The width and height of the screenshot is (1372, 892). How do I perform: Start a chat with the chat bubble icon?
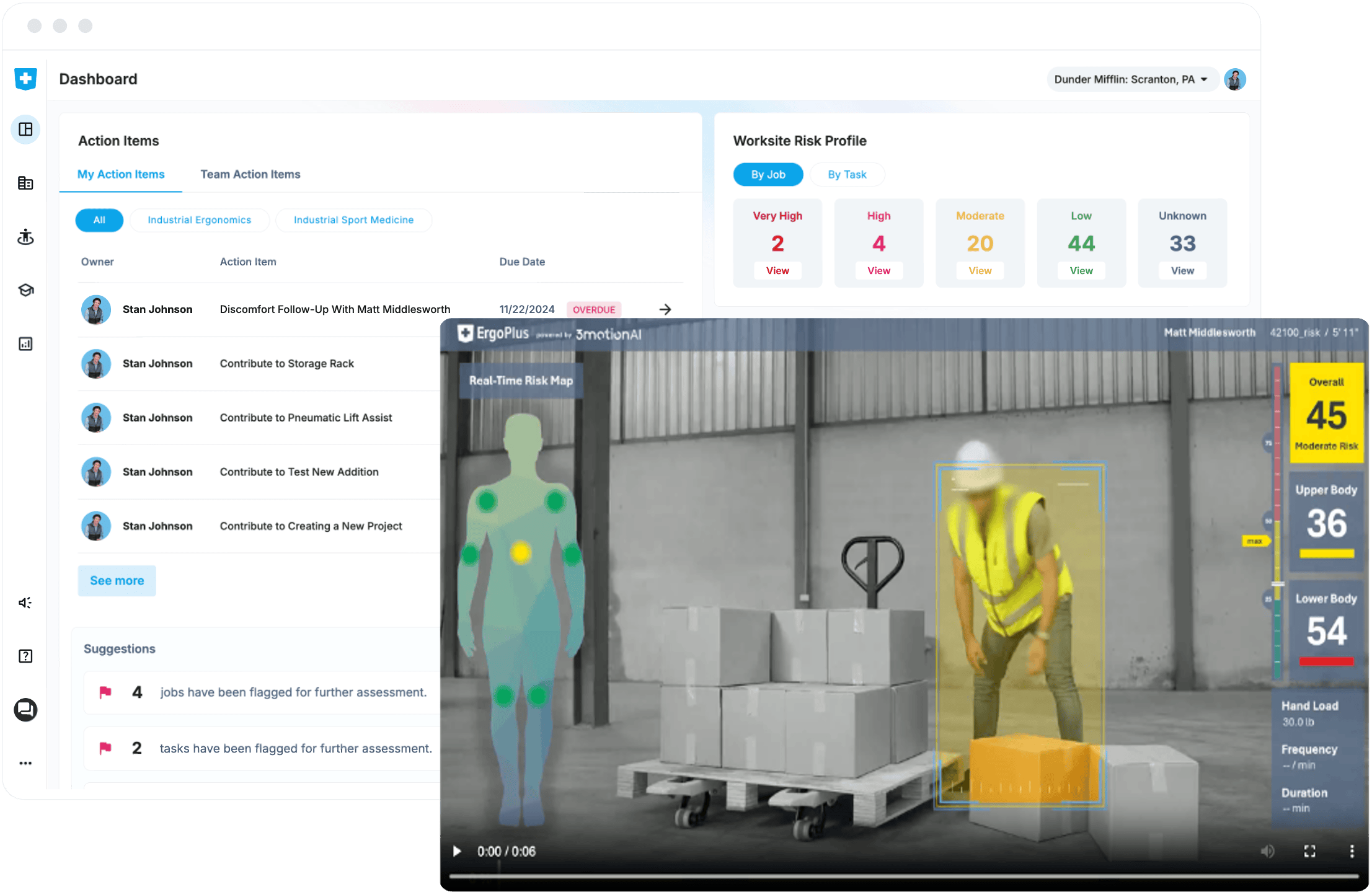pos(25,710)
